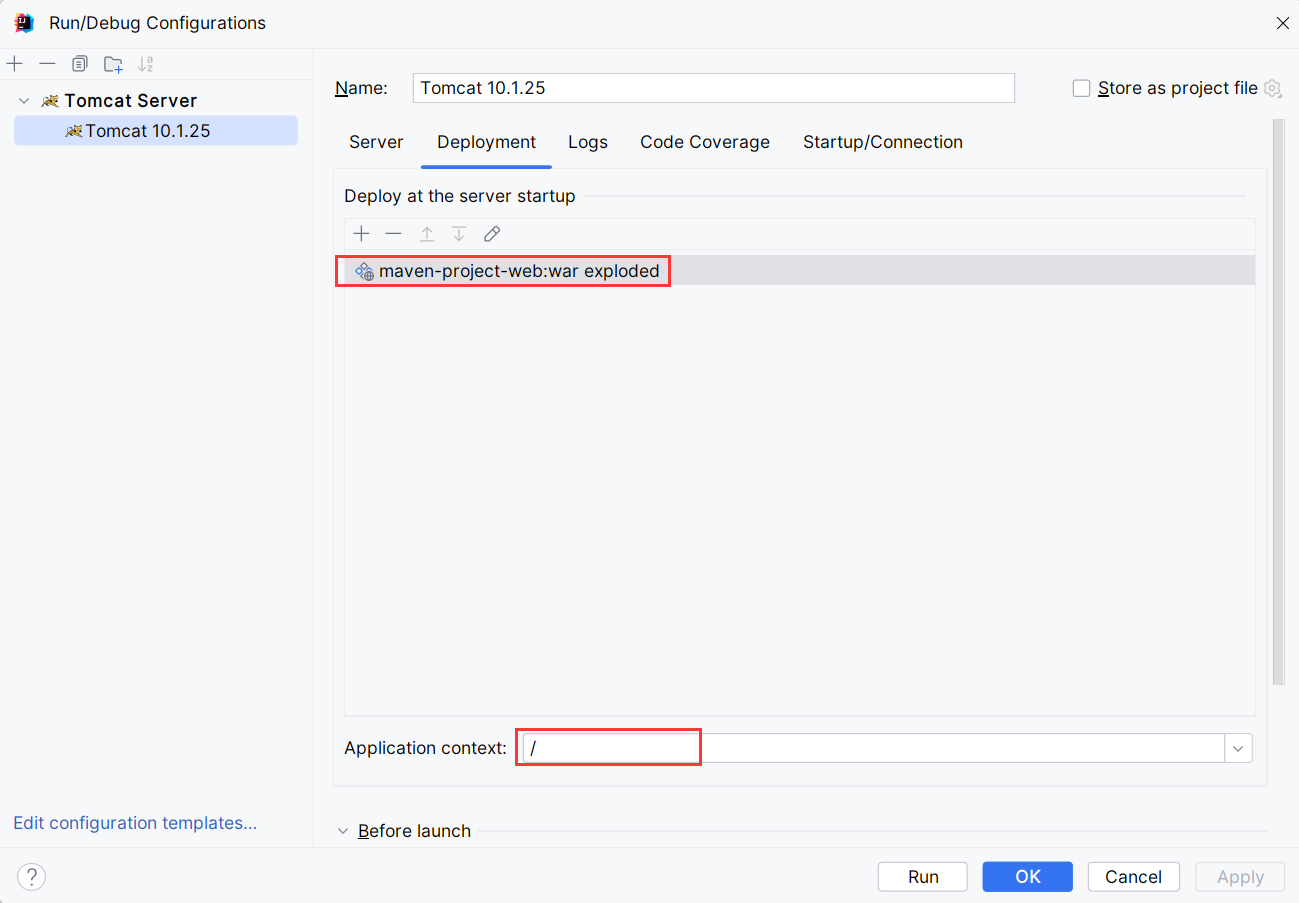Collapse the Before launch section
The height and width of the screenshot is (903, 1299).
pos(343,831)
